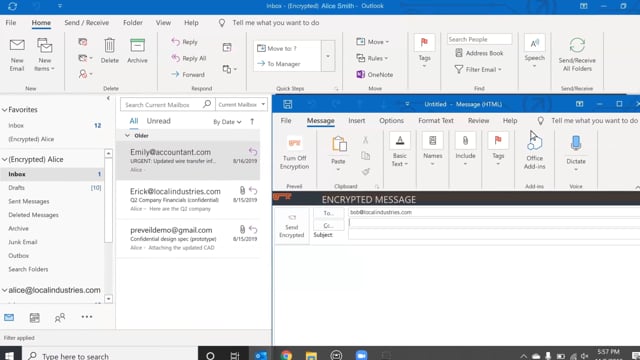Focus the Search People field

coord(479,39)
